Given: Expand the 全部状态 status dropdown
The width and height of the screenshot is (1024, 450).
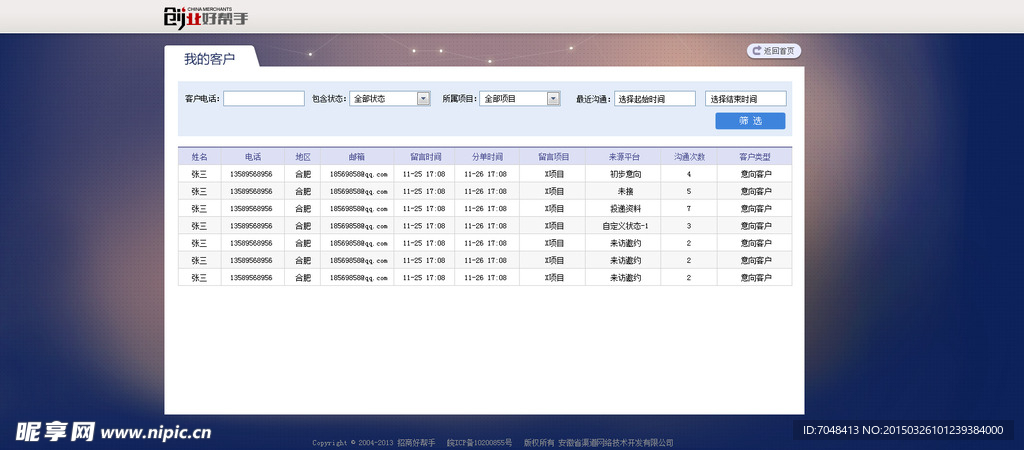Looking at the screenshot, I should pos(423,99).
